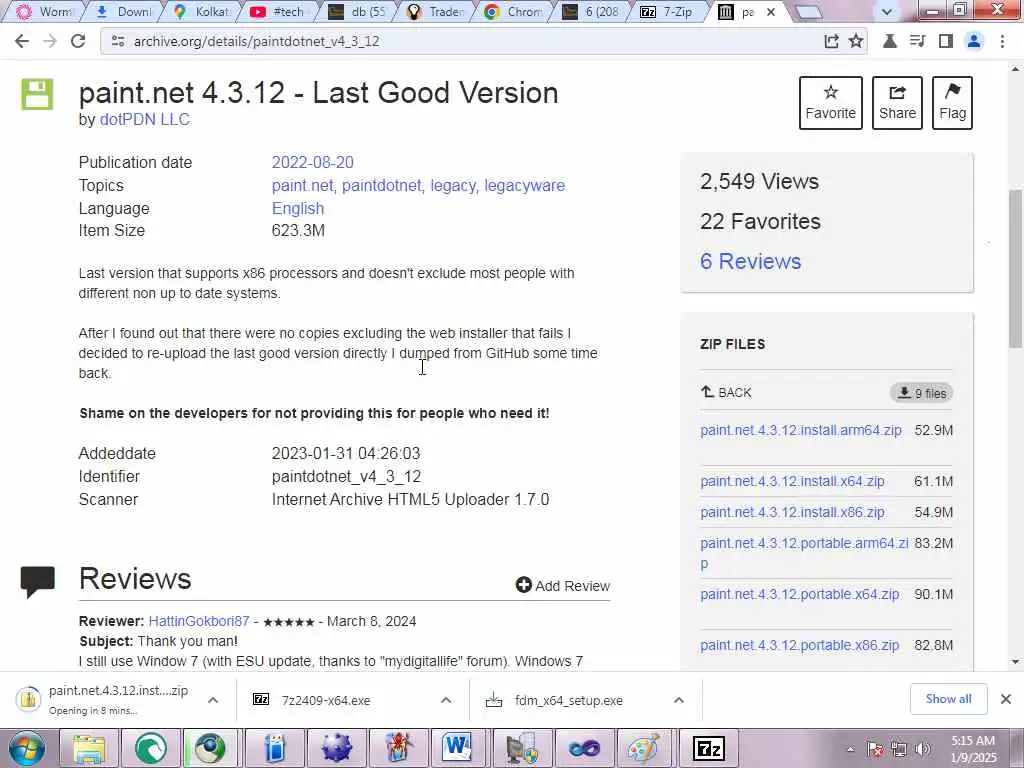Go back with the browser back arrow

tap(22, 41)
